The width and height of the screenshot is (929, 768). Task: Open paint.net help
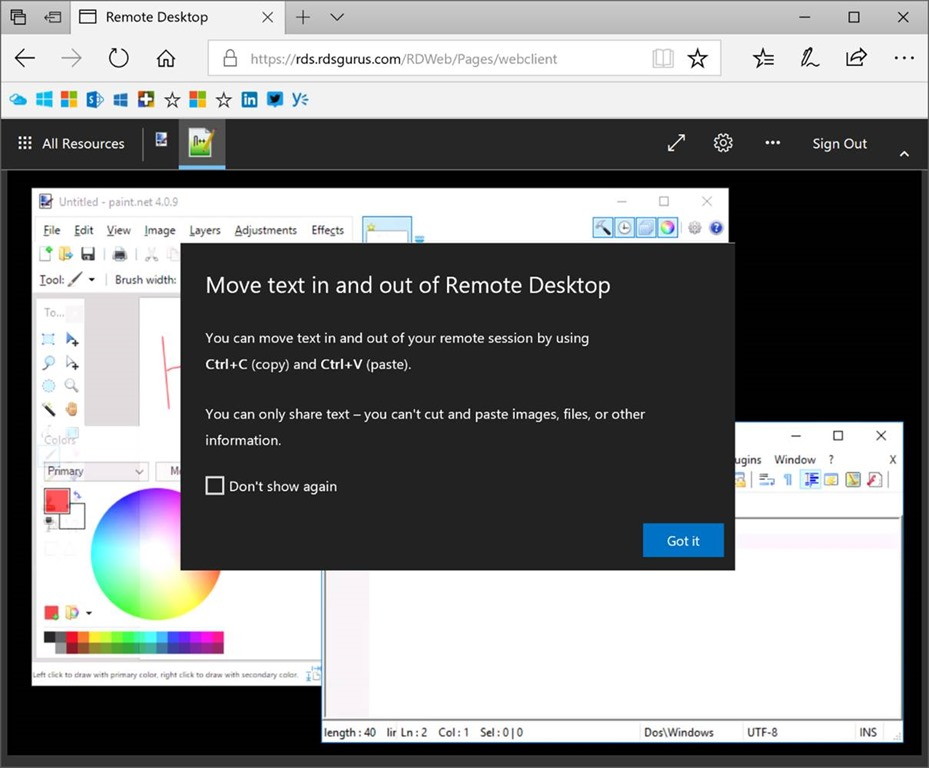[x=716, y=228]
